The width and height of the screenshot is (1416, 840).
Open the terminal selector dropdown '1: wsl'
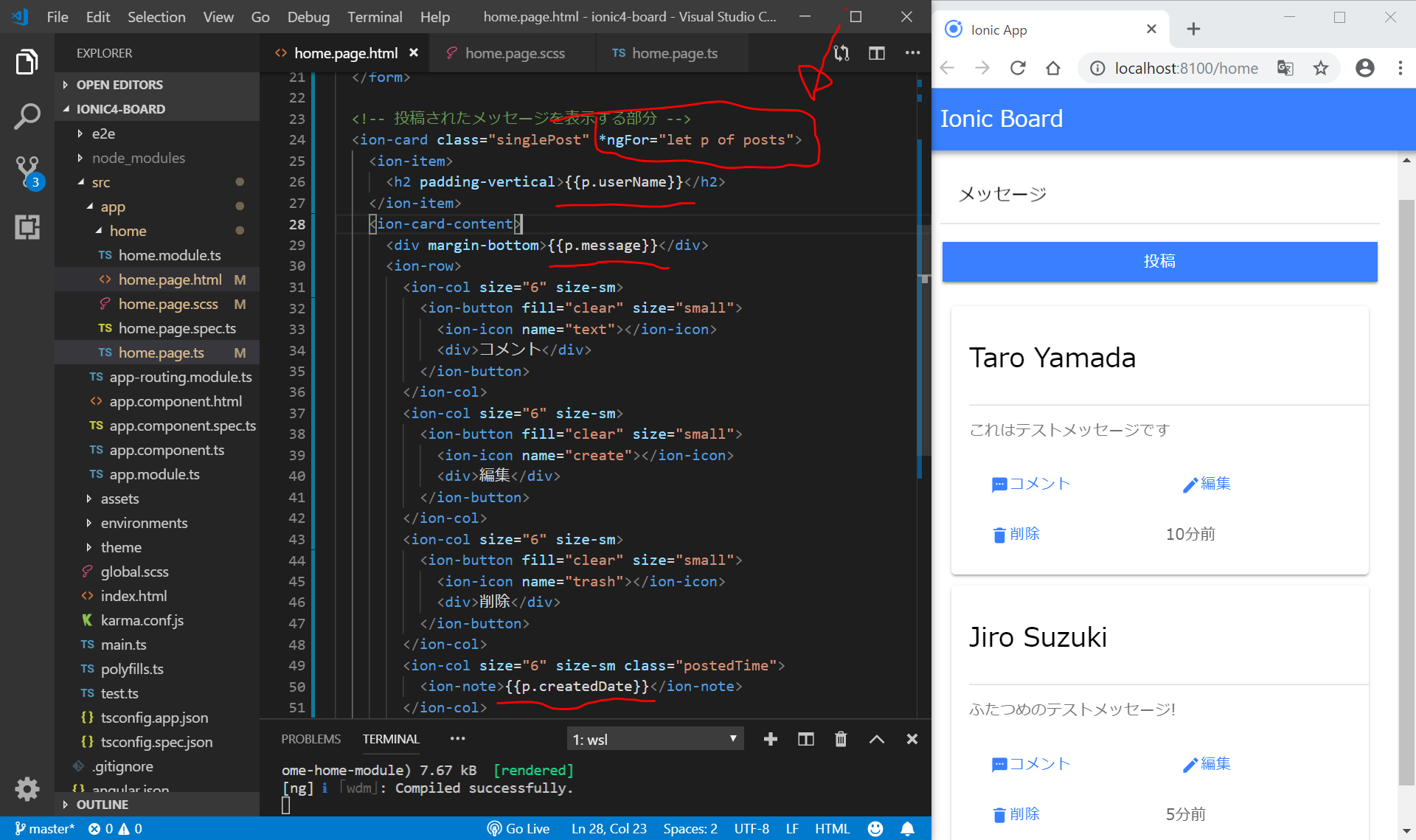pos(655,739)
